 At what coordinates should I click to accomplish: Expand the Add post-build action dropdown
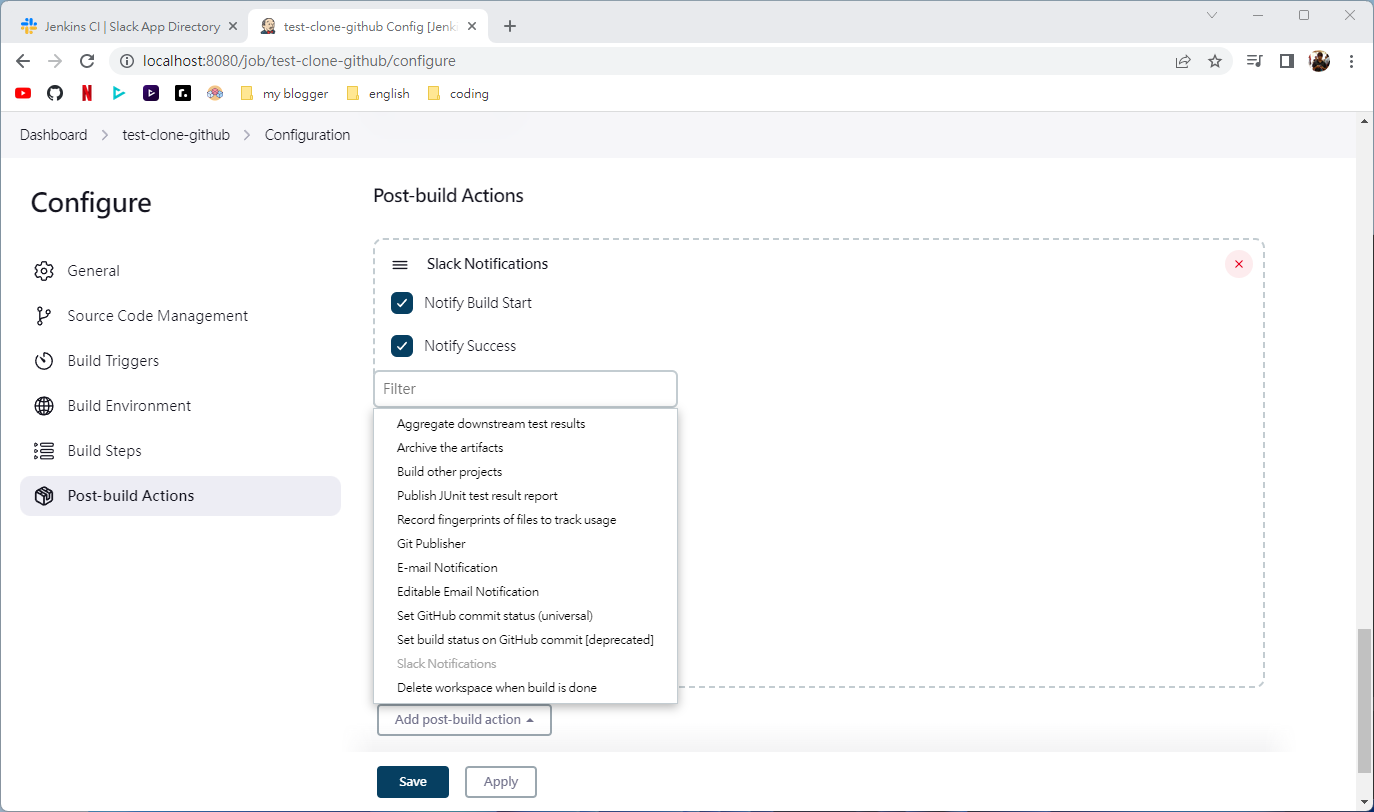tap(464, 720)
